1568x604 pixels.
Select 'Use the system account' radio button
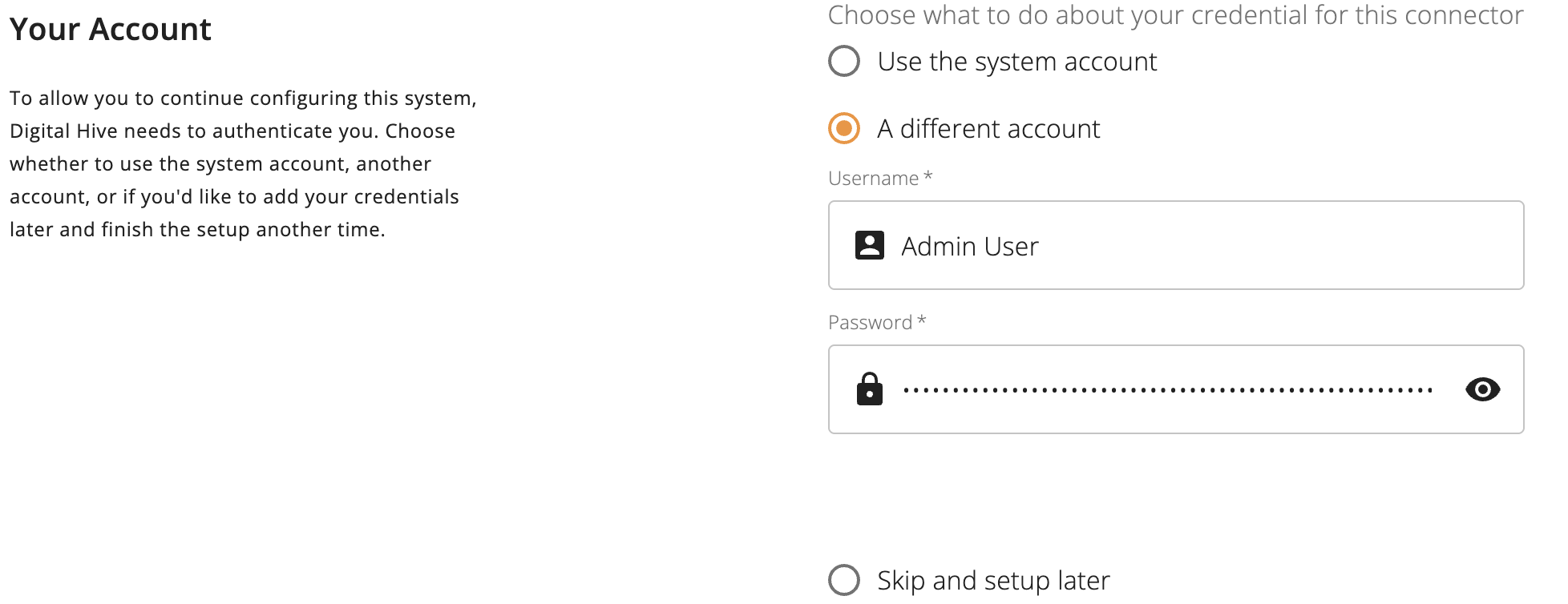844,61
